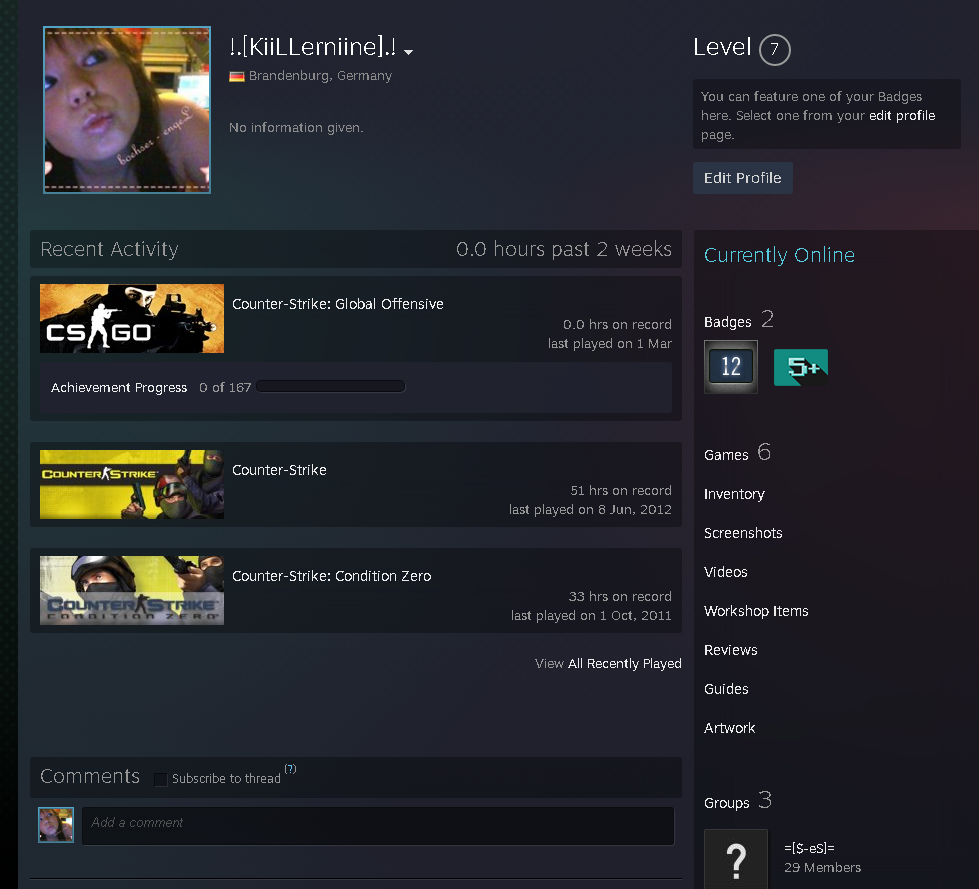The width and height of the screenshot is (979, 889).
Task: Click Brandenburg, Germany location text
Action: (320, 76)
